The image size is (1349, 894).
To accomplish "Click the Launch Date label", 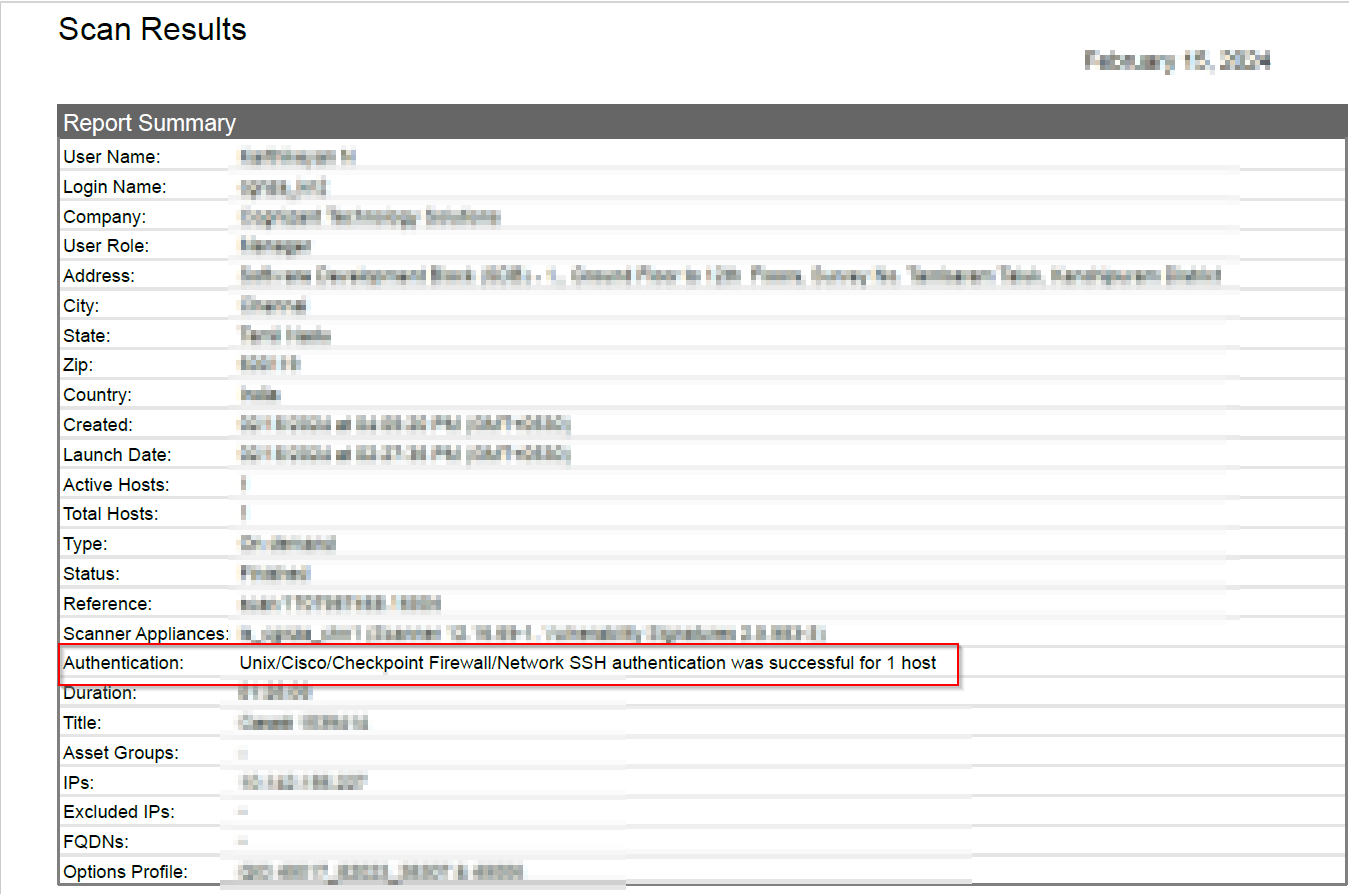I will click(117, 455).
